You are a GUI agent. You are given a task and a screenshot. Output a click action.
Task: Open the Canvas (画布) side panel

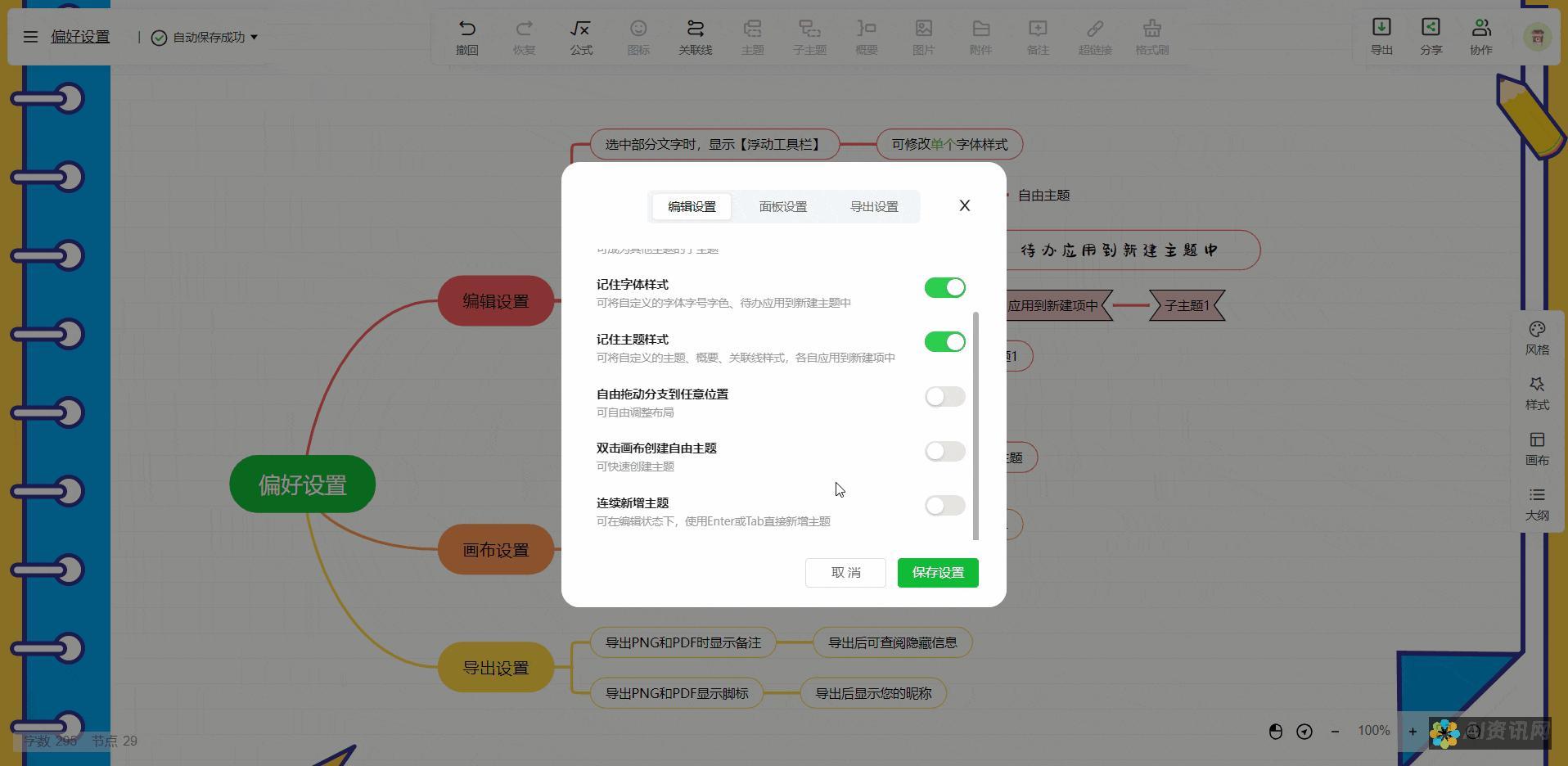tap(1537, 449)
